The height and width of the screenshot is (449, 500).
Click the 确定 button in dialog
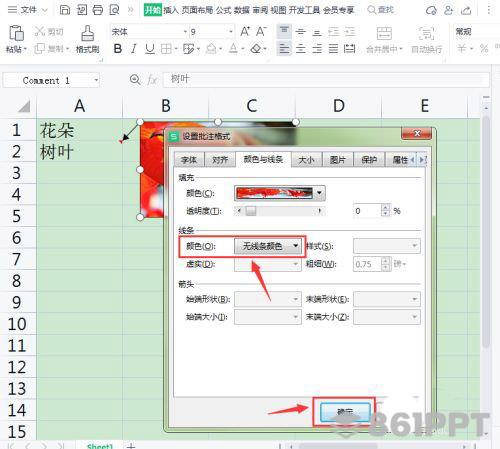[x=345, y=412]
